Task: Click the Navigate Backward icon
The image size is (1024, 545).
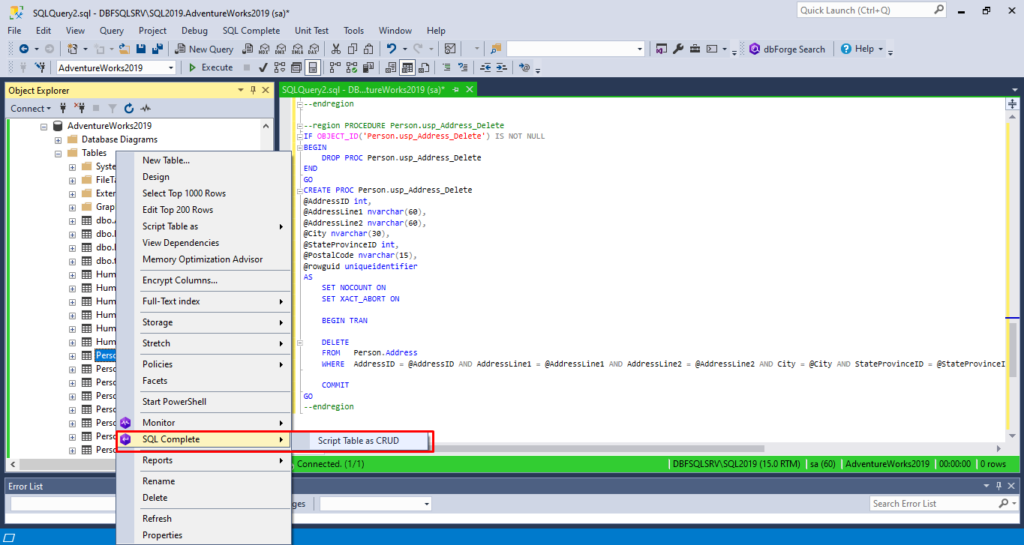Action: tap(24, 49)
